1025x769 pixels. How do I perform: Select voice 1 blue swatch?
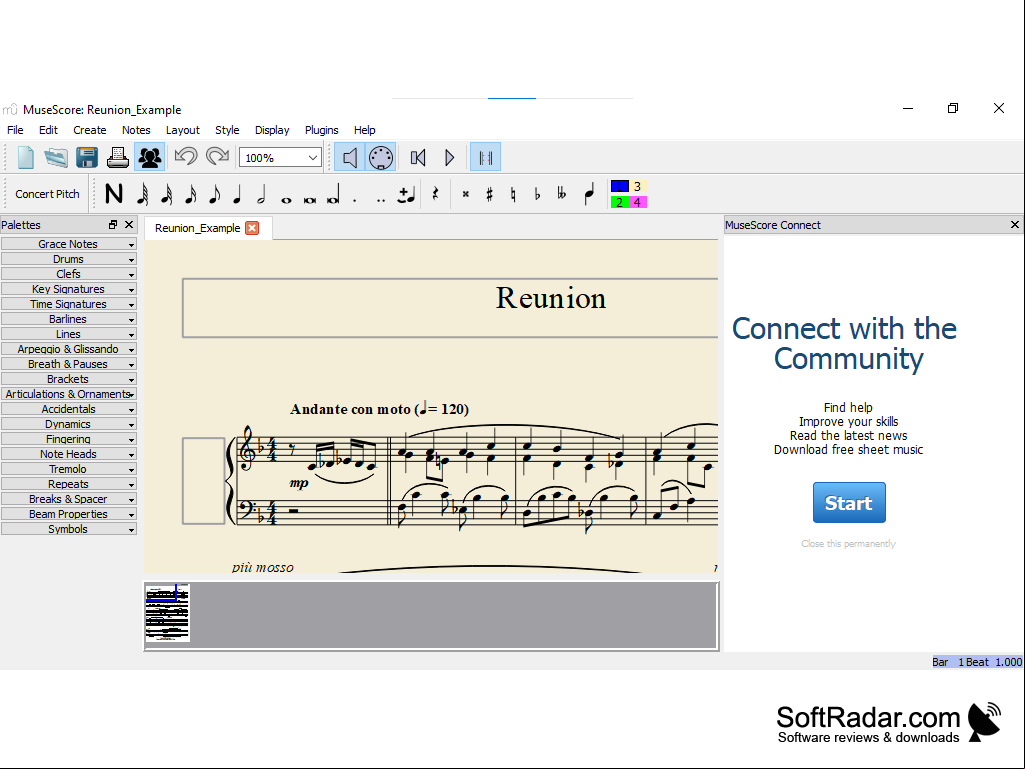pyautogui.click(x=619, y=186)
